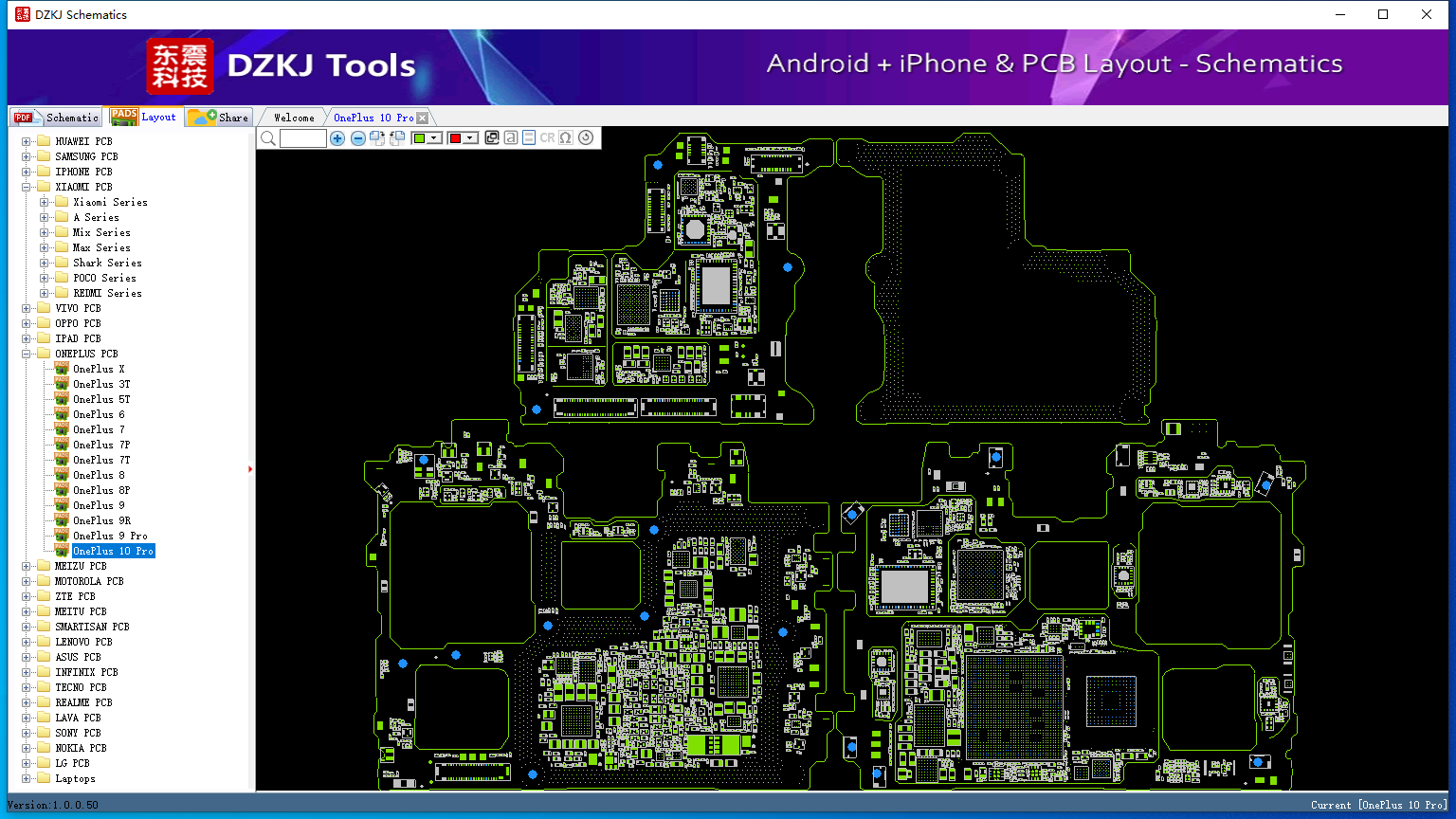Screen dimensions: 1456x819
Task: Expand the VIVO PCB folder
Action: (x=27, y=308)
